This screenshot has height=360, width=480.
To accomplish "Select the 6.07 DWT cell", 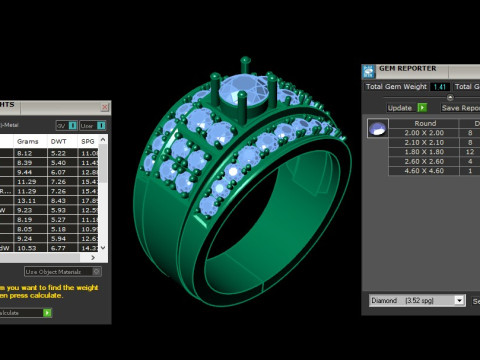I will coord(62,172).
